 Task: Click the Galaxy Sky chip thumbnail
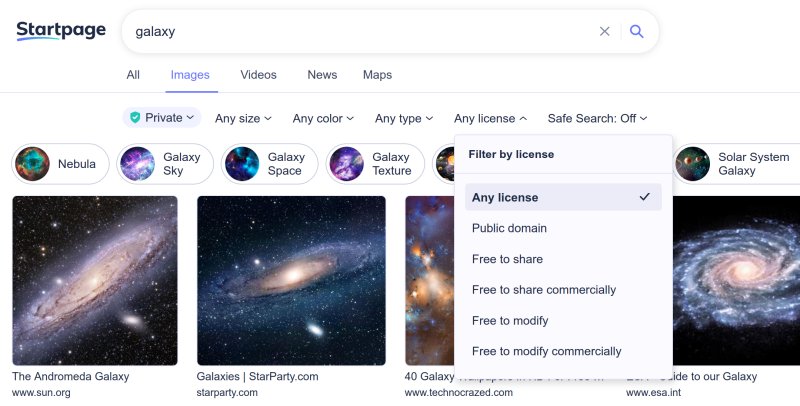pyautogui.click(x=137, y=164)
